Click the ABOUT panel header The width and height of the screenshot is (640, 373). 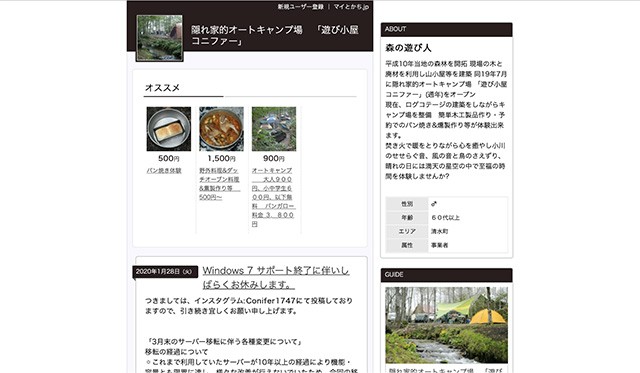(447, 29)
